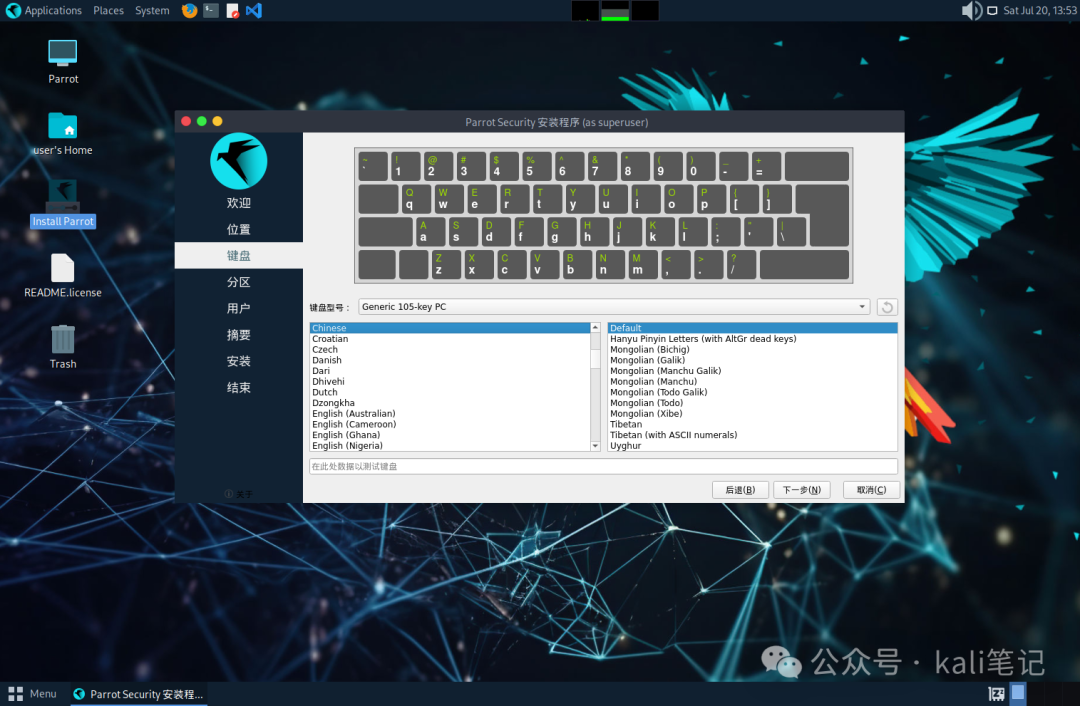Select Uyghur variant
Viewport: 1080px width, 706px height.
click(x=752, y=446)
